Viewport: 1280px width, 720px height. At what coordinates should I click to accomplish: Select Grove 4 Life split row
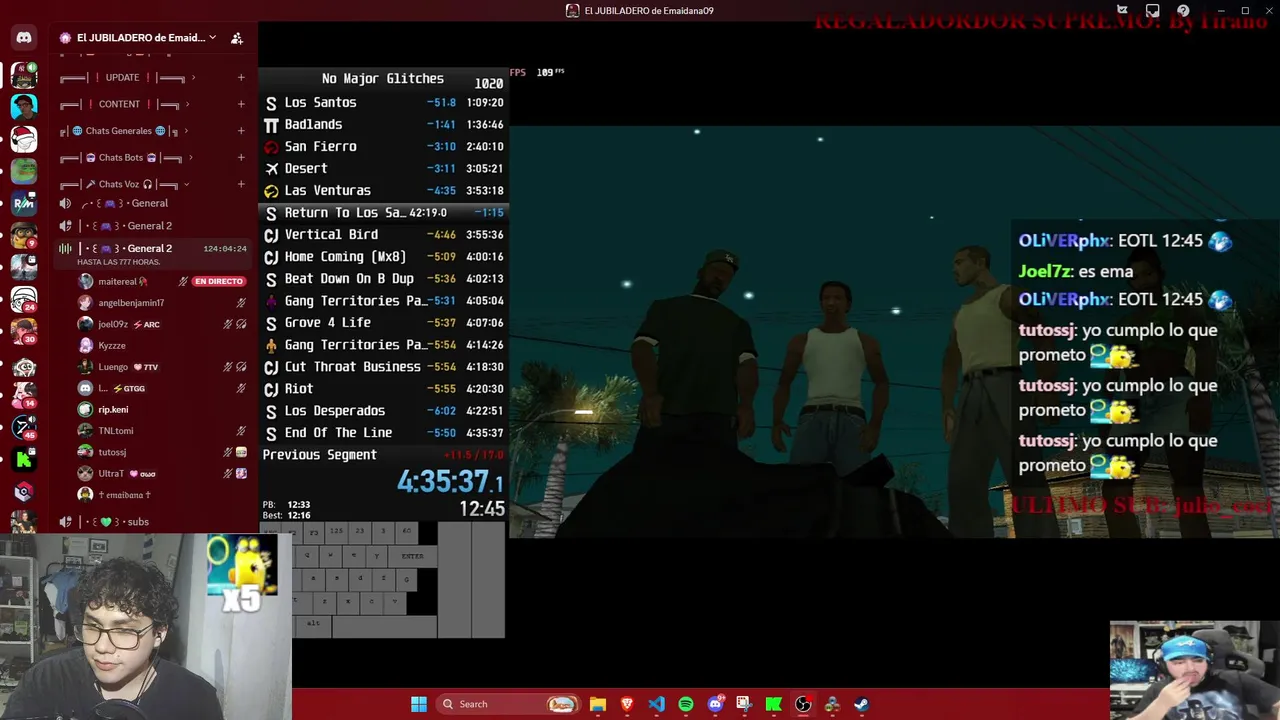pos(383,322)
